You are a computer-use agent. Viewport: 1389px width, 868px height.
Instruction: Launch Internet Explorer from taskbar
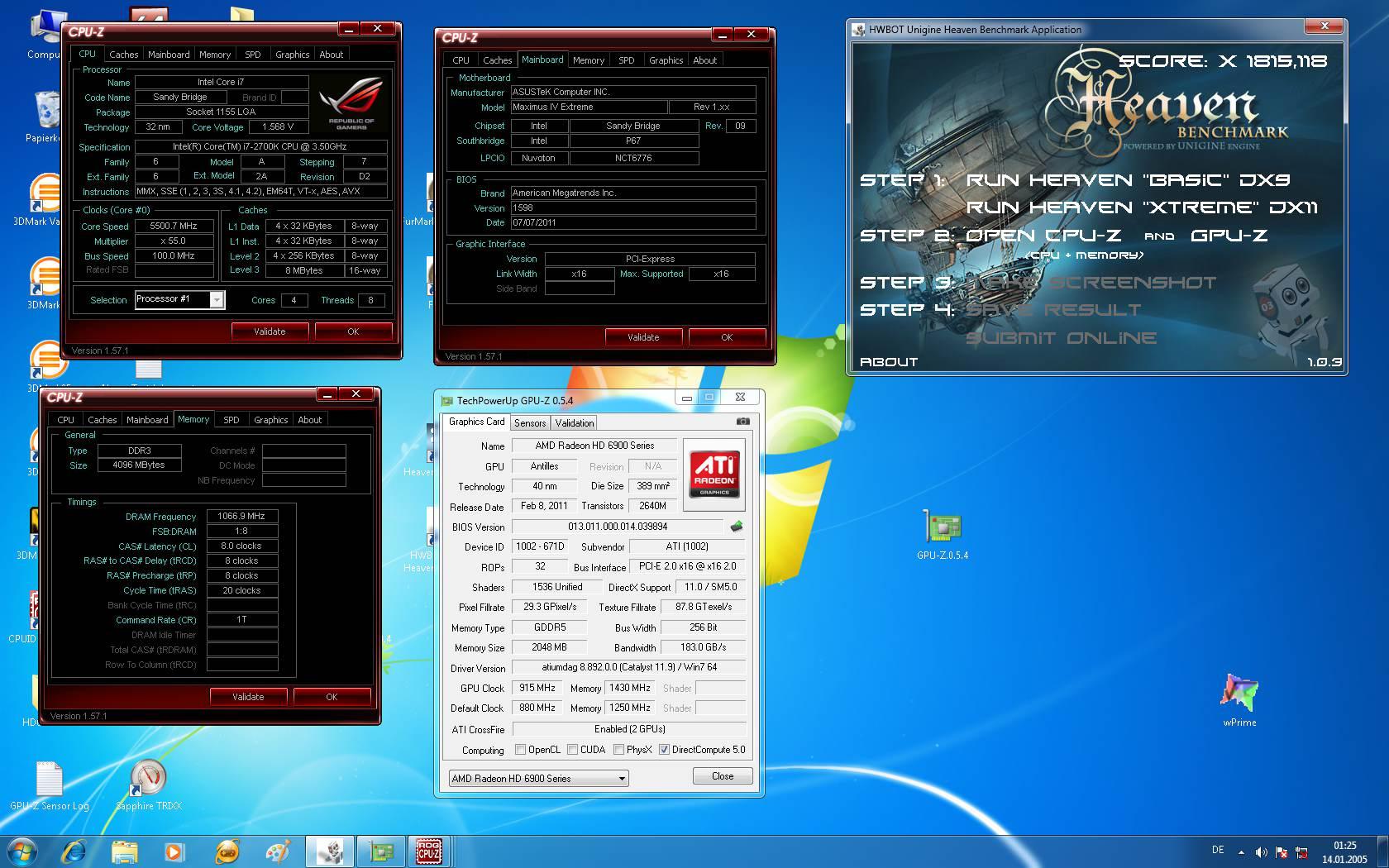coord(74,851)
